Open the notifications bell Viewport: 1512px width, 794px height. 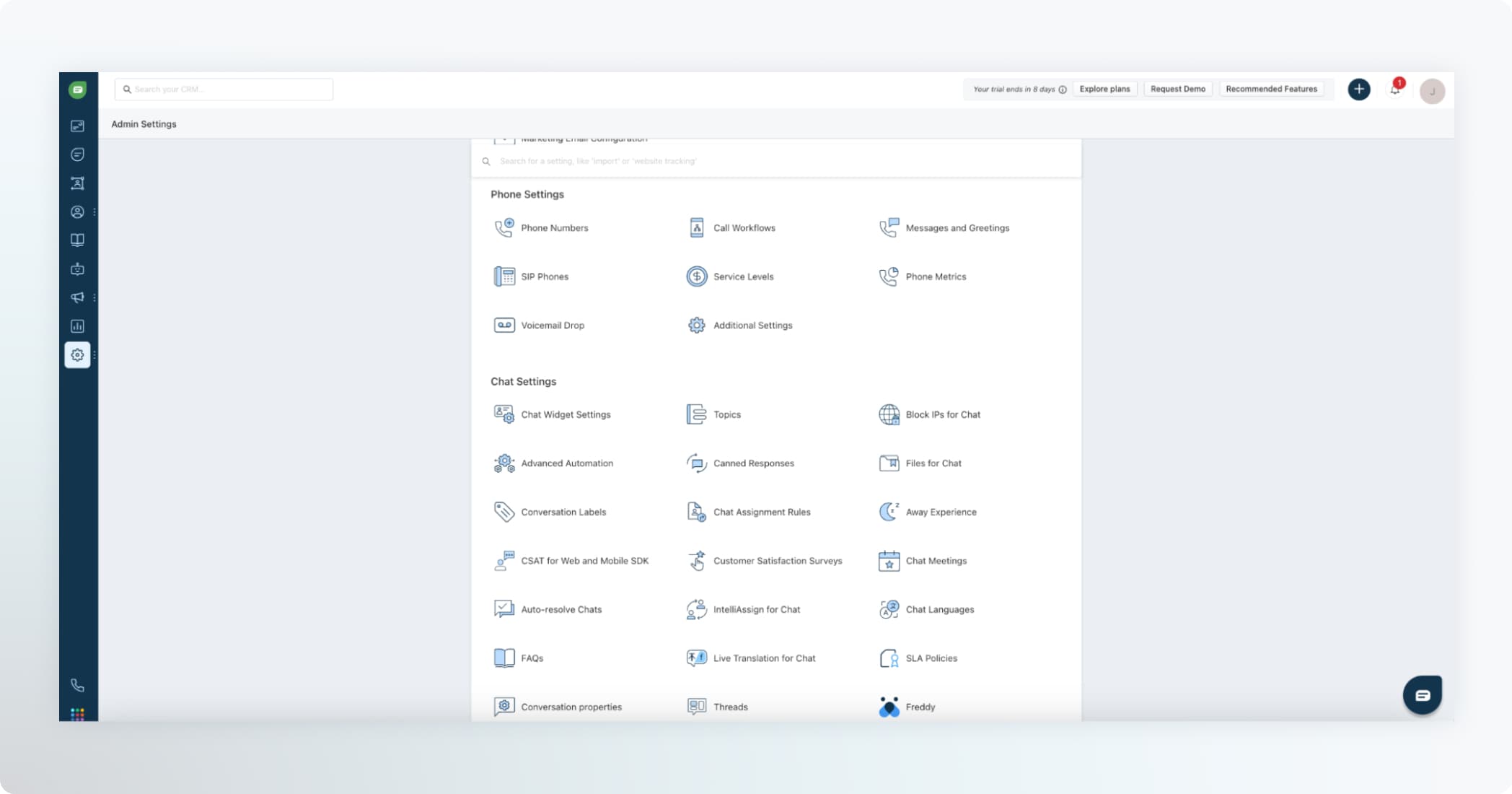(1395, 89)
